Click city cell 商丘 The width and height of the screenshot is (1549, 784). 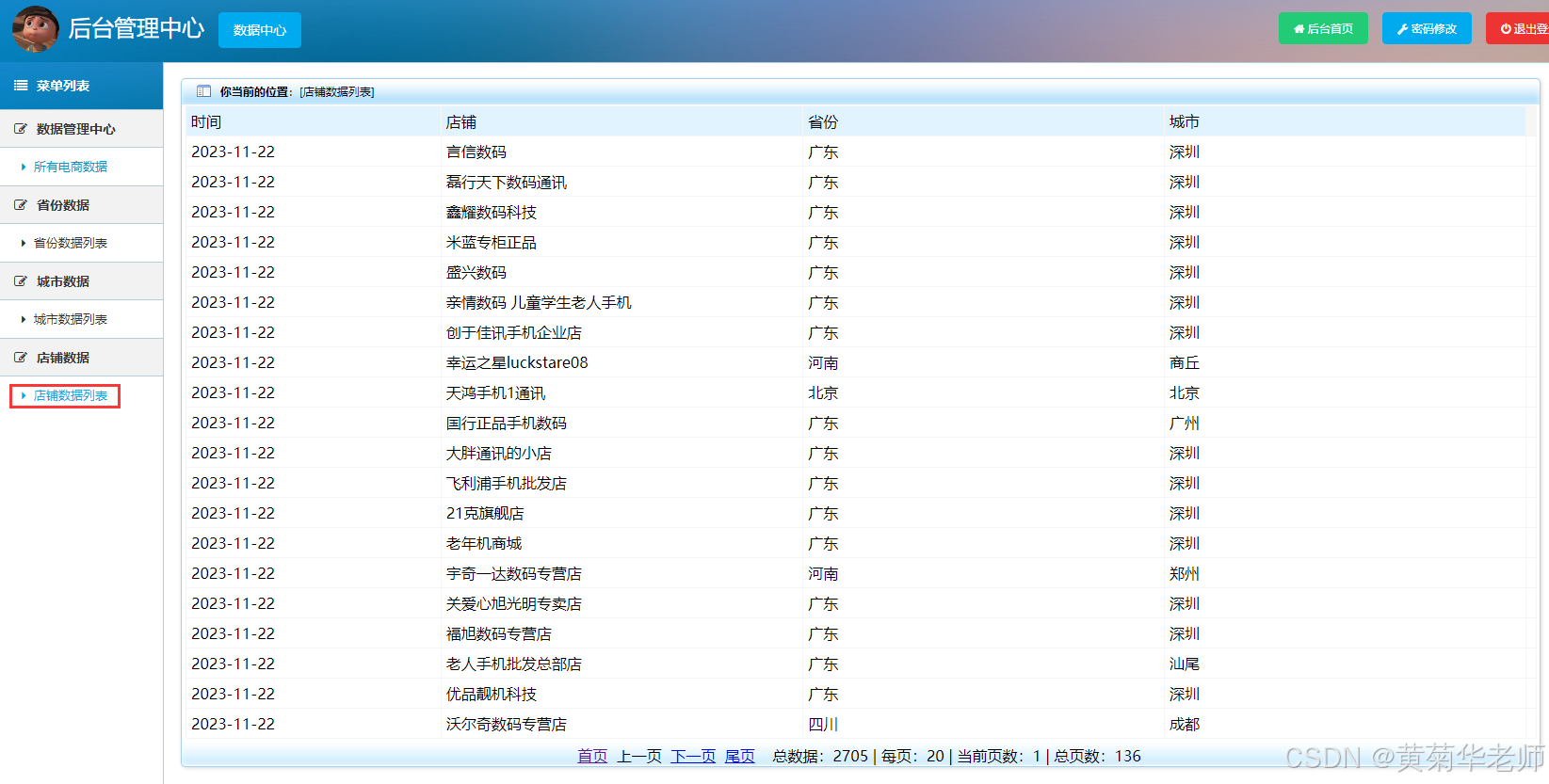pos(1185,362)
